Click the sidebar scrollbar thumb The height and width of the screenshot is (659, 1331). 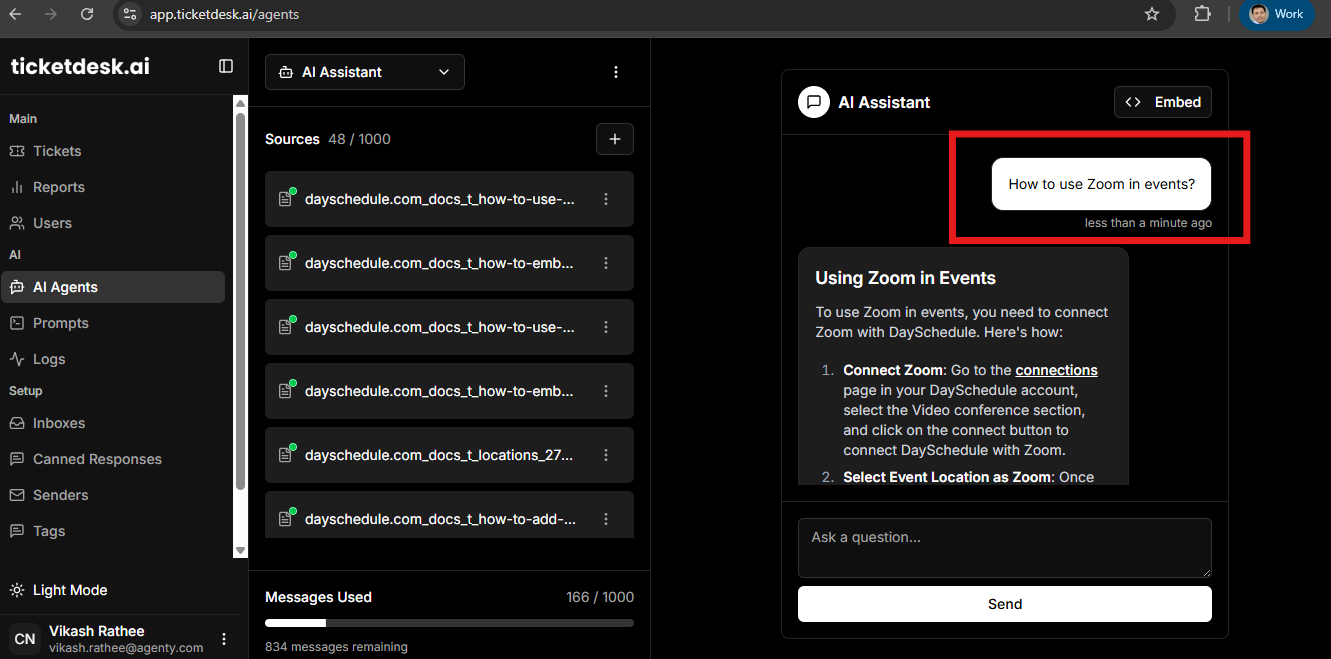[240, 301]
